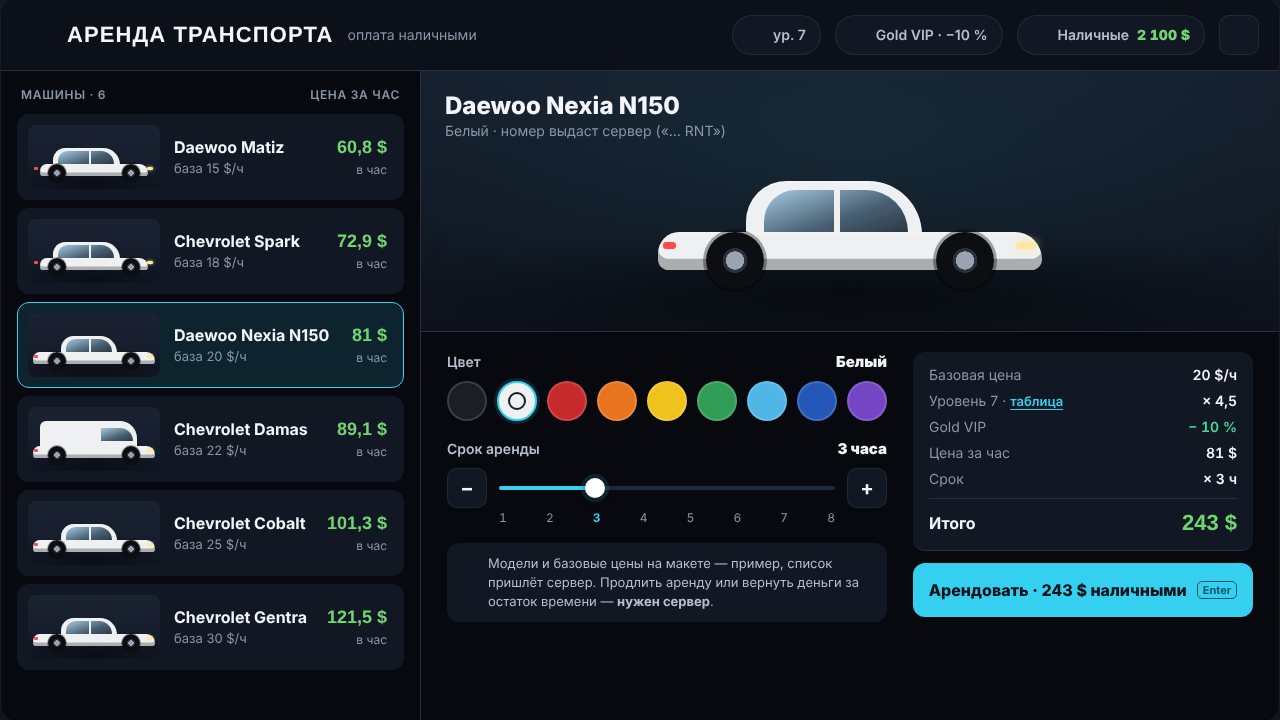Click the "ур. 7" level pill
The image size is (1280, 720).
tap(777, 35)
